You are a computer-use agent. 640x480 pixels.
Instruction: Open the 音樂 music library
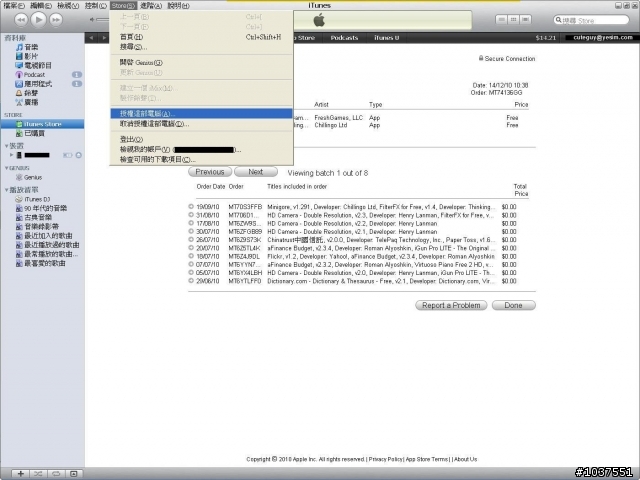[31, 47]
